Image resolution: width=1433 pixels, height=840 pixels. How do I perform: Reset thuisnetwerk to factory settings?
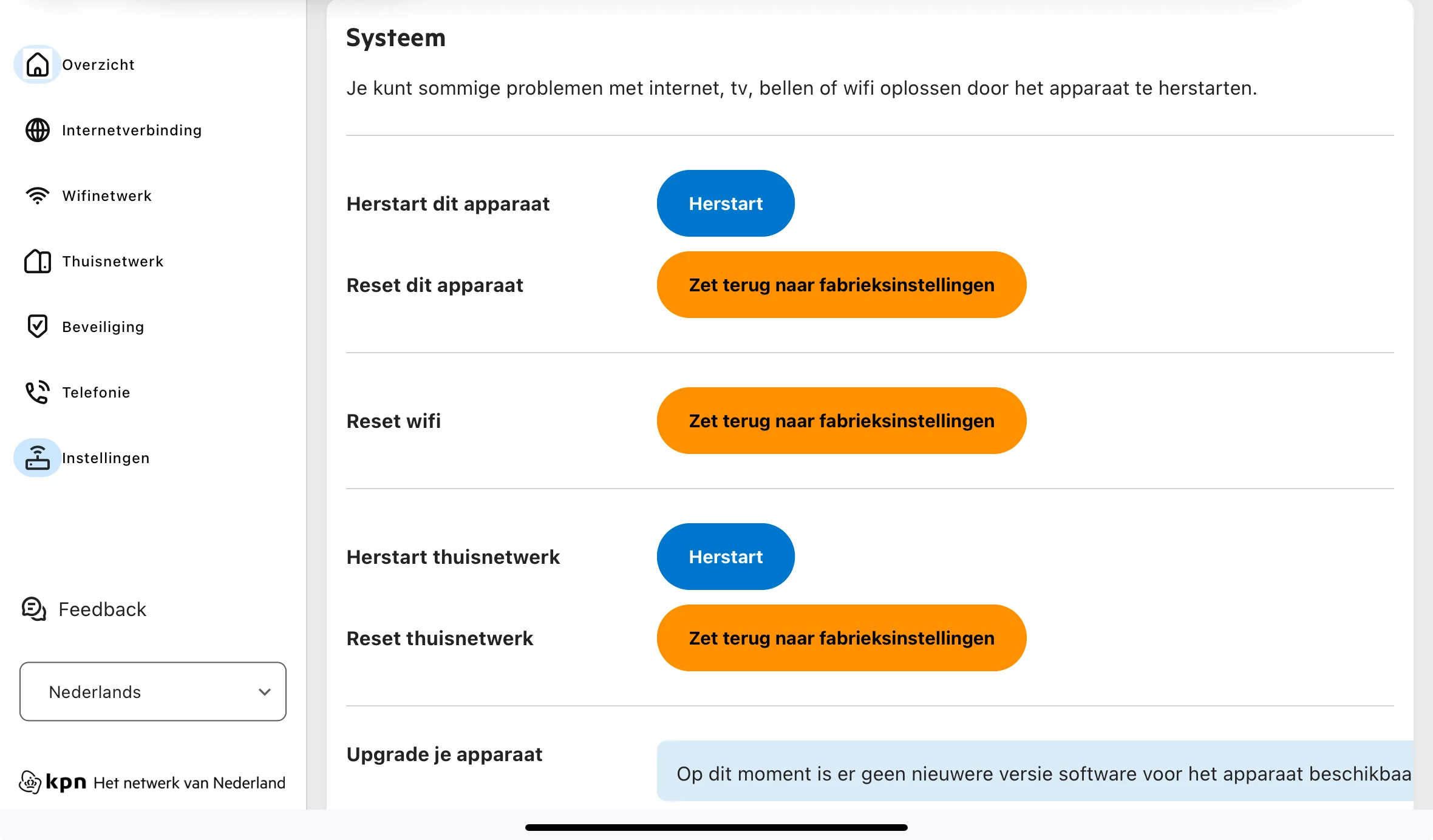pyautogui.click(x=841, y=638)
